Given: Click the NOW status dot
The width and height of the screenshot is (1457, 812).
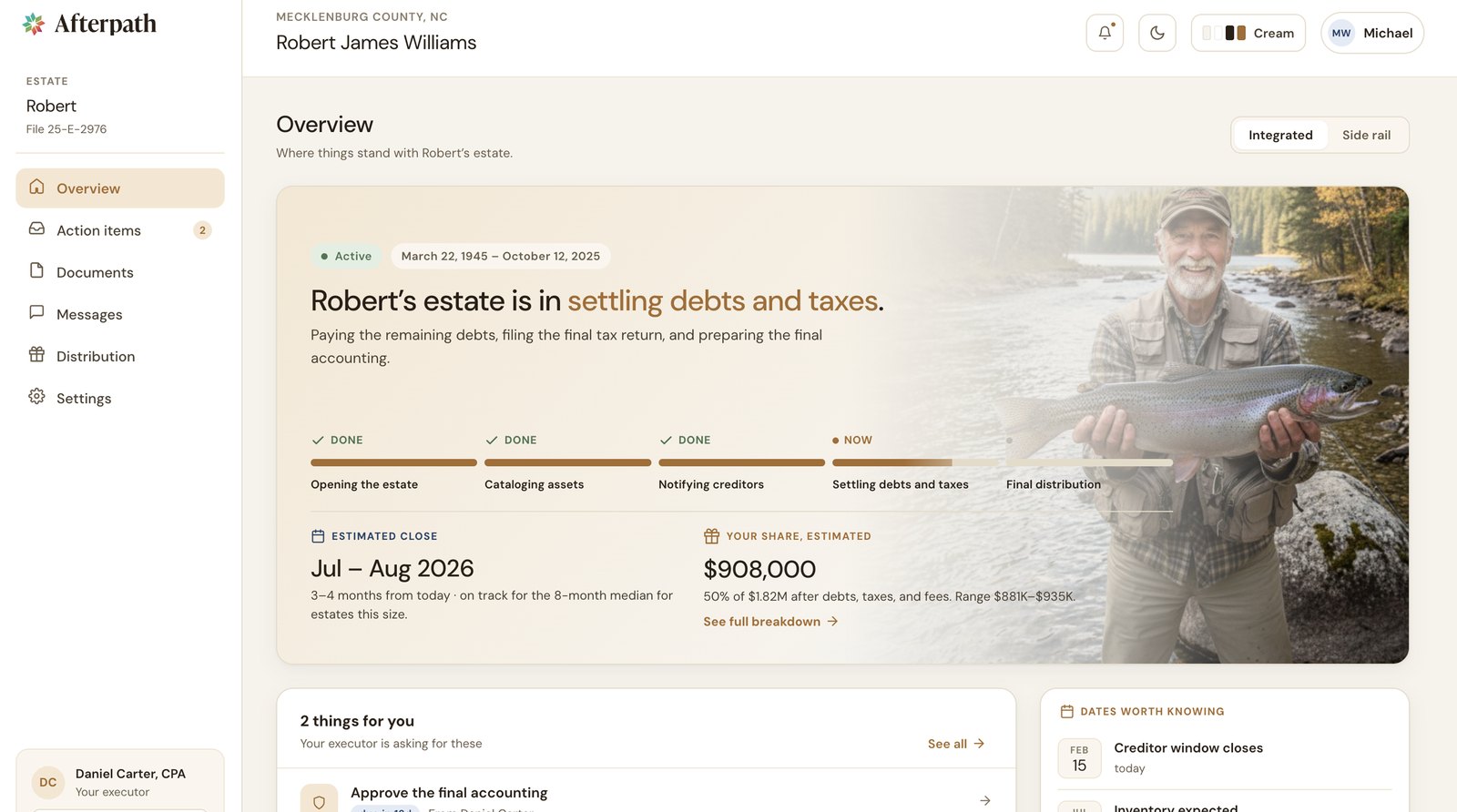Looking at the screenshot, I should (x=835, y=440).
